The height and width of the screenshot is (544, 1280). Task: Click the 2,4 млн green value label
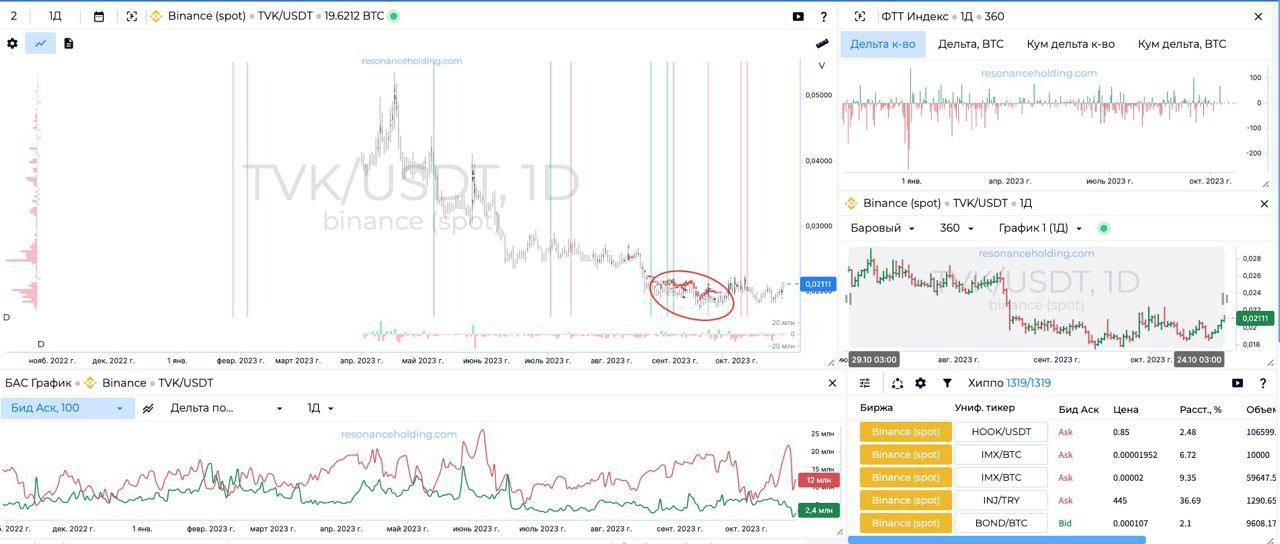point(818,510)
